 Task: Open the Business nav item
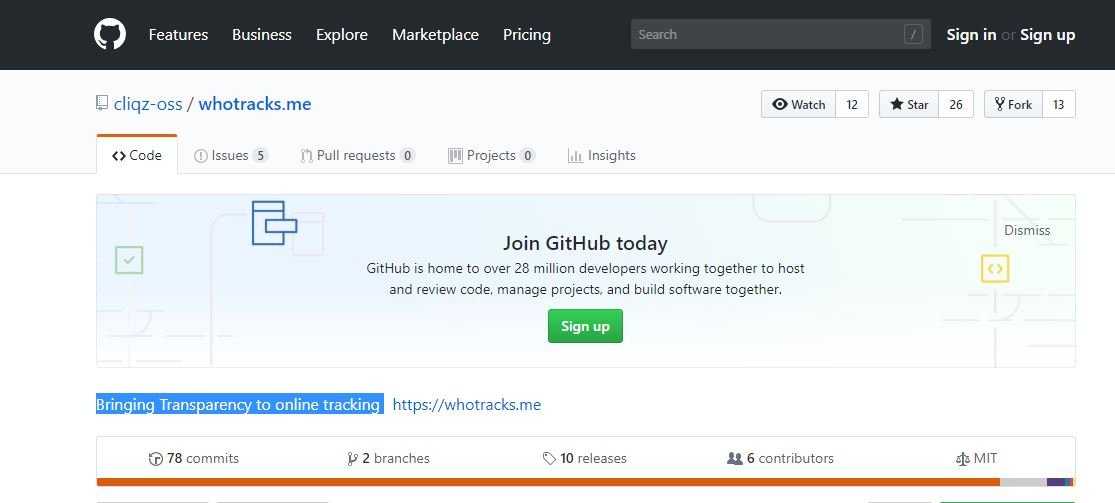pyautogui.click(x=262, y=35)
